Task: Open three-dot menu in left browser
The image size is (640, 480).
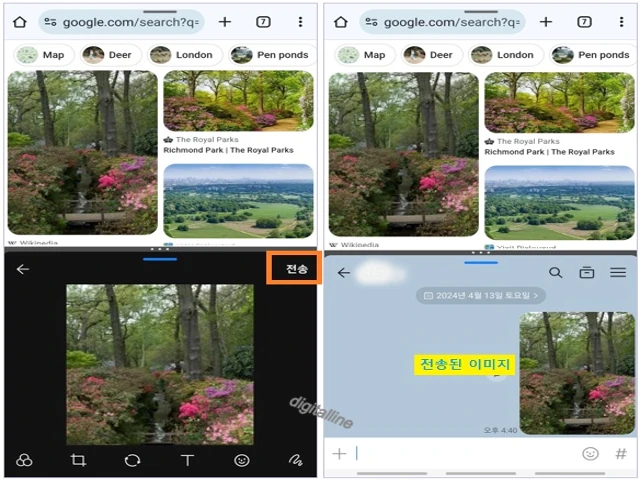Action: pos(300,22)
